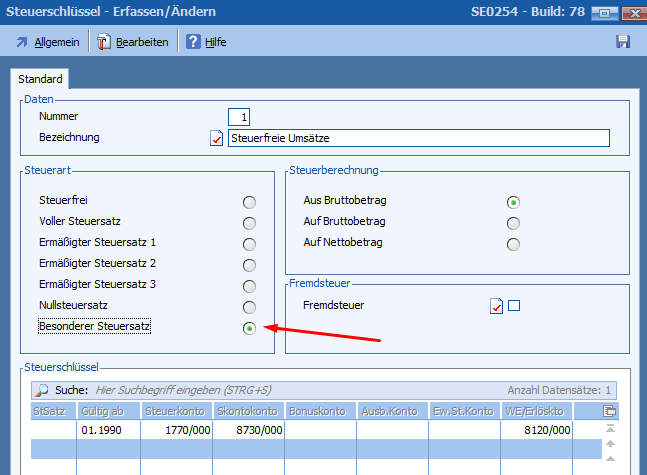Choose Auf Nettobetrag calculation
The width and height of the screenshot is (647, 475).
point(513,244)
